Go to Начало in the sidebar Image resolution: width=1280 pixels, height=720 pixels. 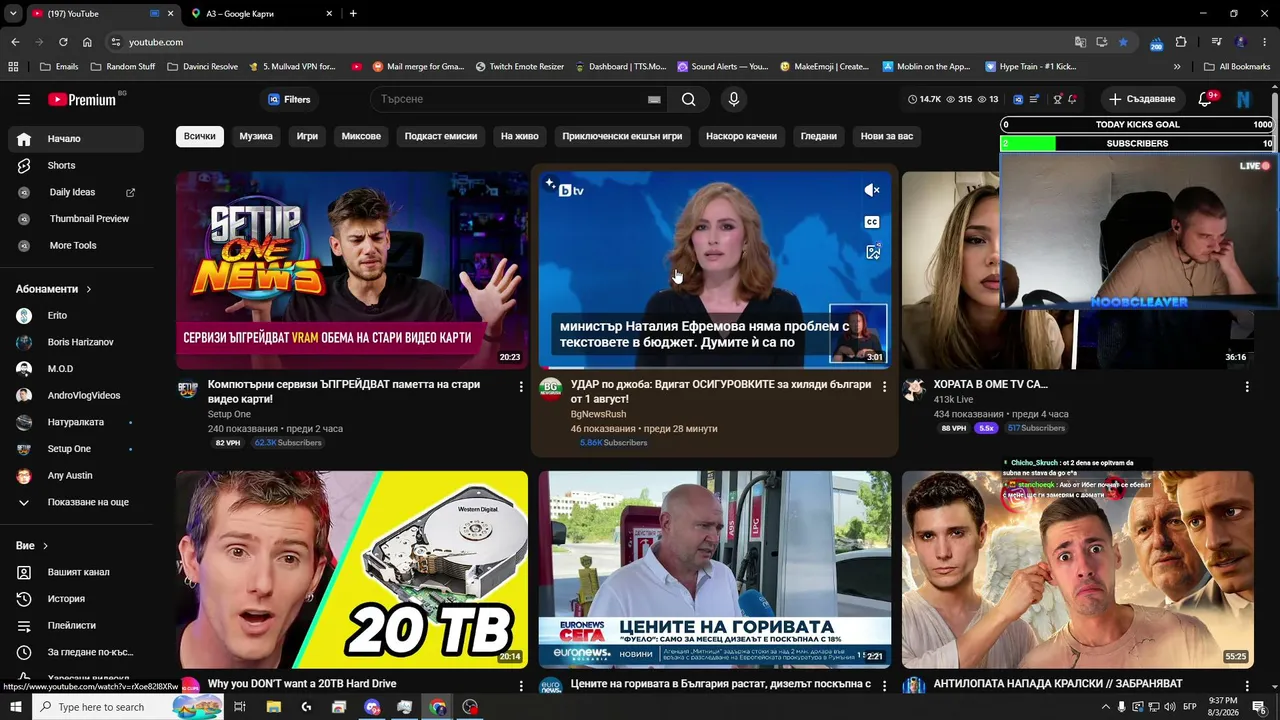76,139
